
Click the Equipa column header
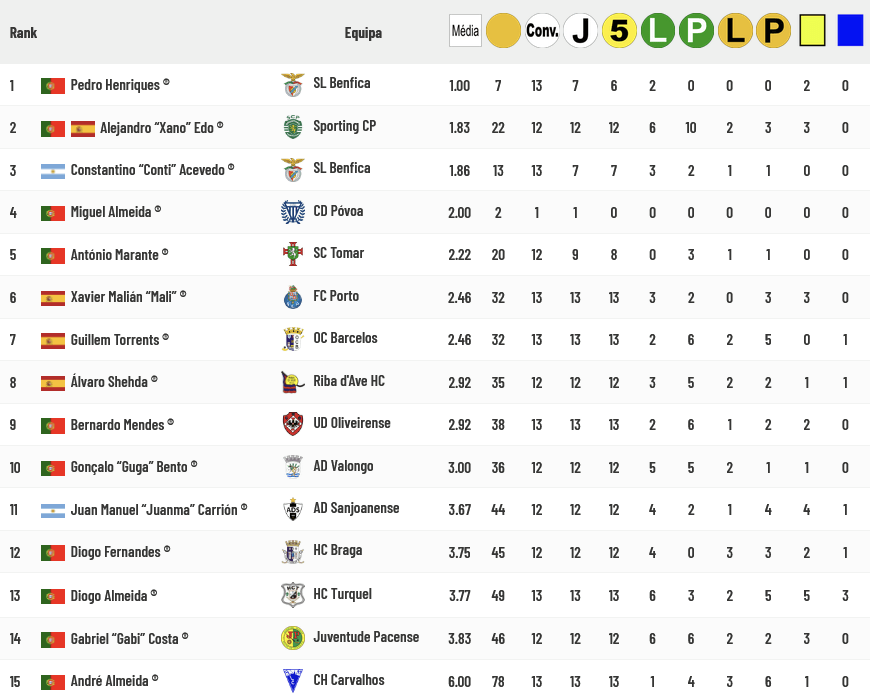363,33
